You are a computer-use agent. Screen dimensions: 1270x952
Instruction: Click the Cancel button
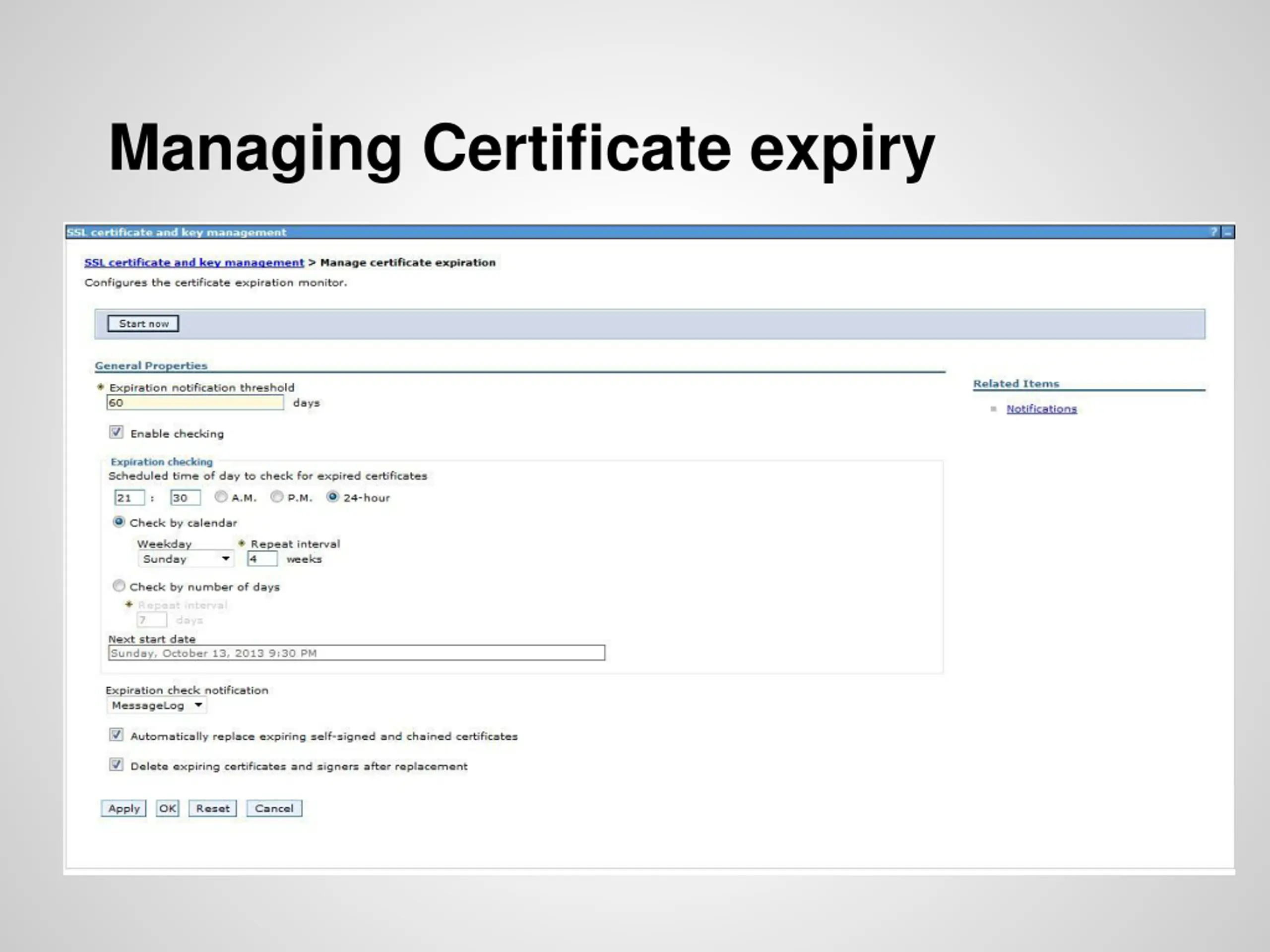(274, 809)
